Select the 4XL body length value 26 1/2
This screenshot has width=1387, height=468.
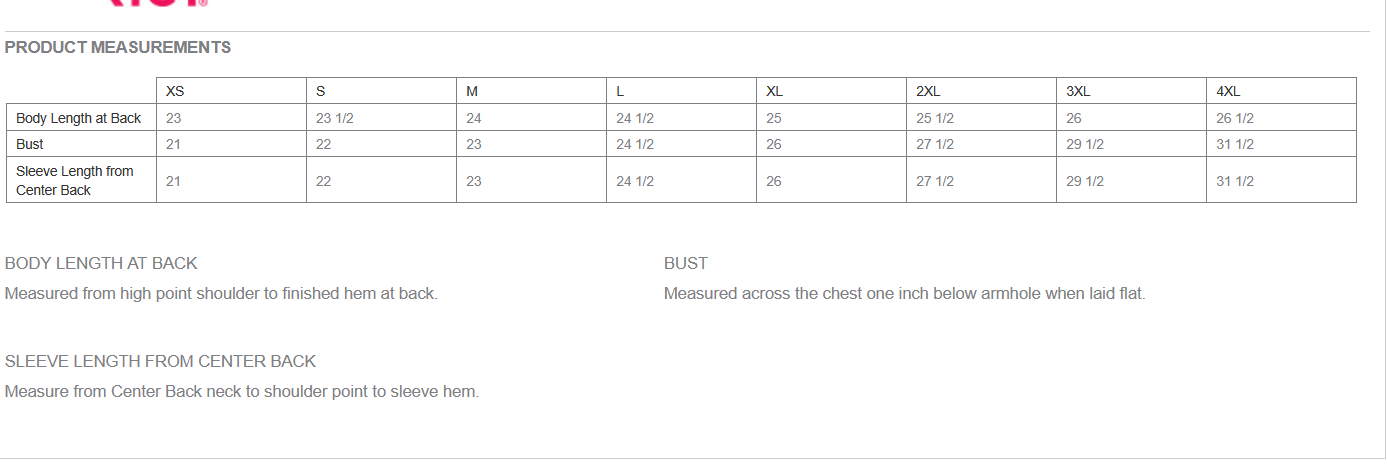pos(1235,118)
